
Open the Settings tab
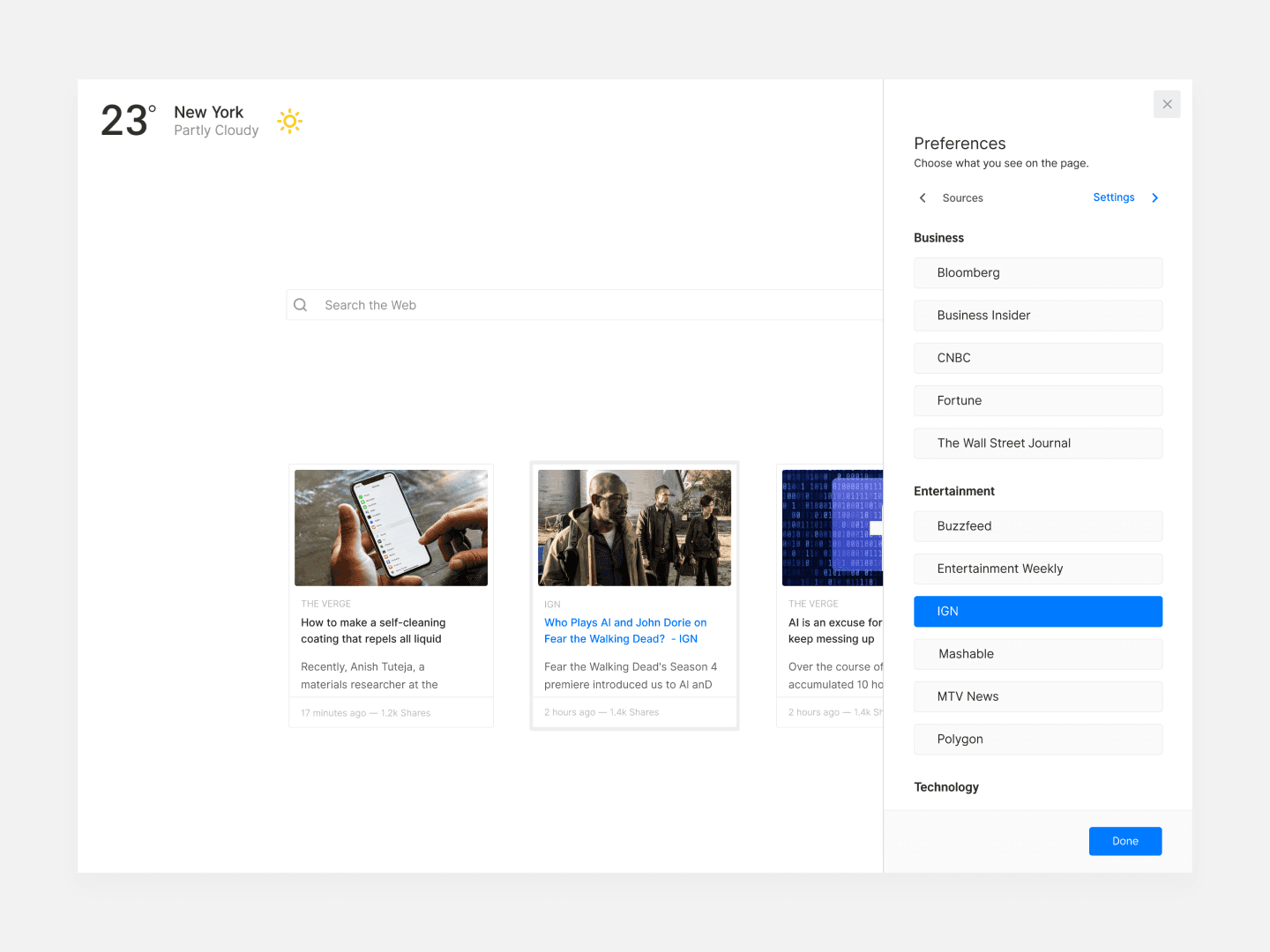click(1113, 197)
